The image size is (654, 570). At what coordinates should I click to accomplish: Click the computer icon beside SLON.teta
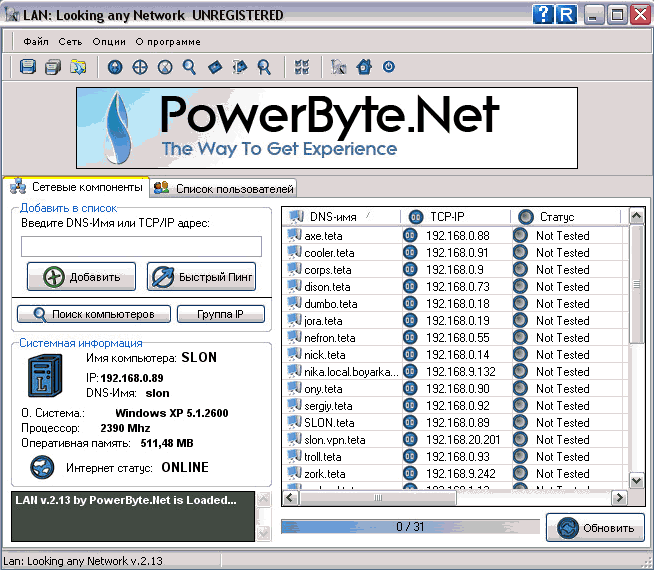pyautogui.click(x=294, y=422)
